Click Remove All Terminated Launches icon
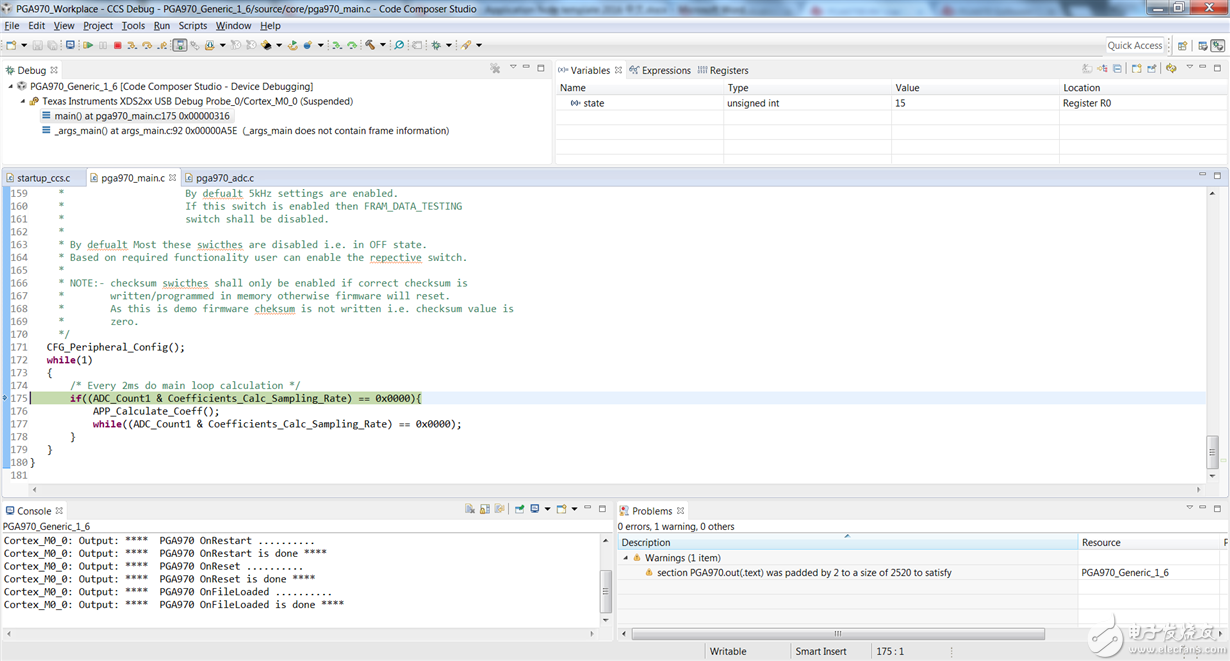Viewport: 1230px width, 661px height. pyautogui.click(x=495, y=69)
